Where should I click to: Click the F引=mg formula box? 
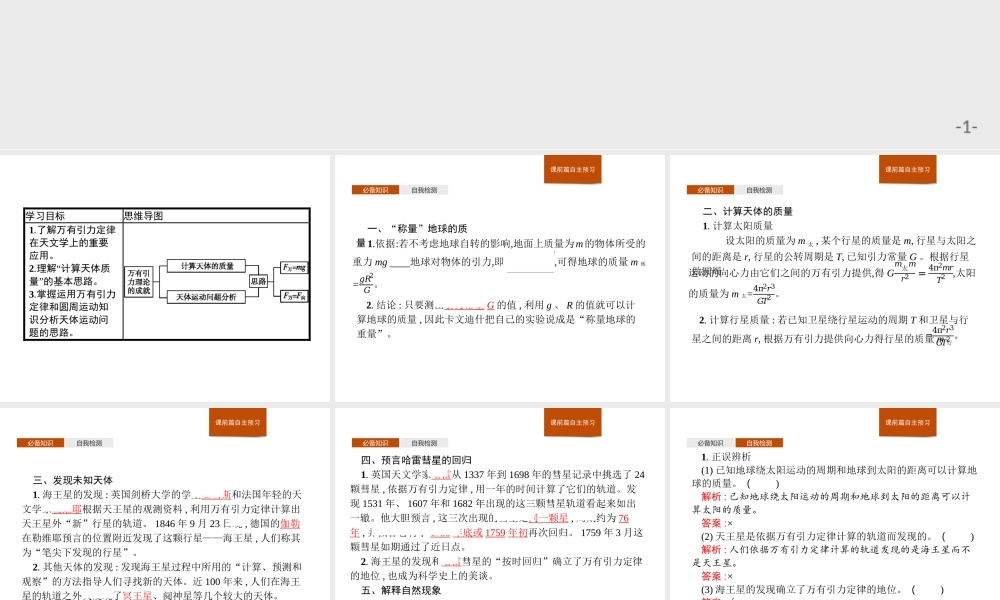(x=295, y=267)
